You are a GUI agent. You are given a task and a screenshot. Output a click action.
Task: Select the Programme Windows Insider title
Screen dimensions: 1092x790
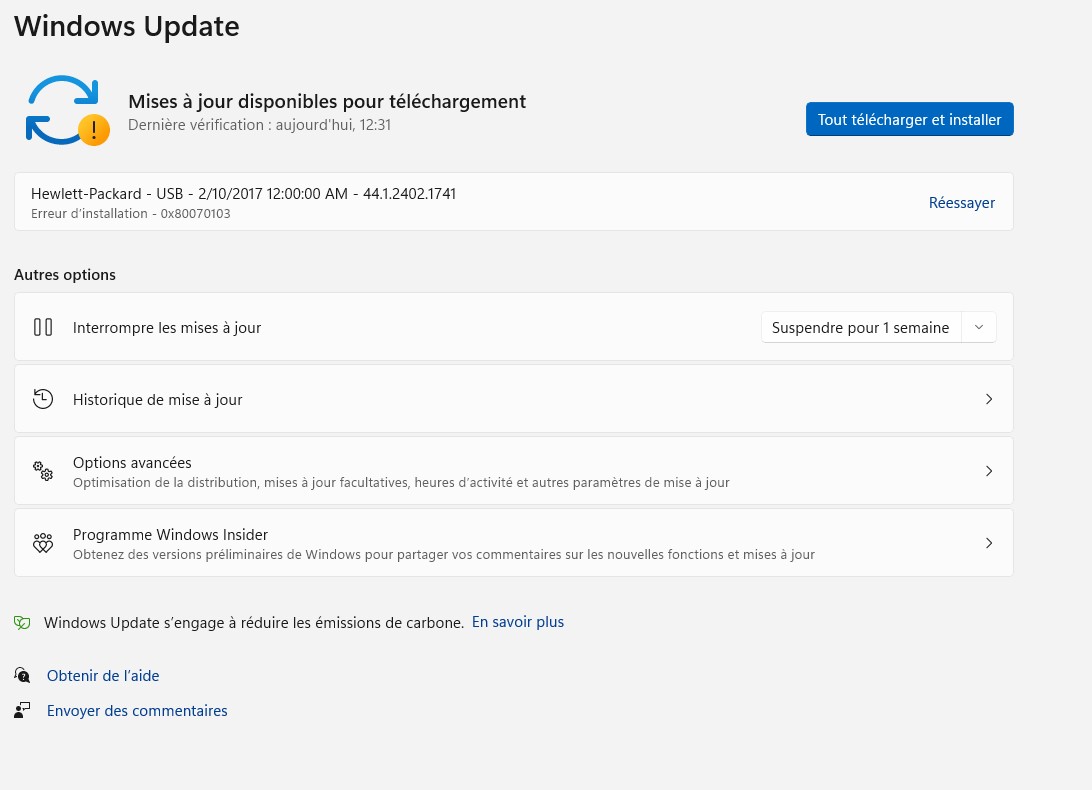[171, 534]
